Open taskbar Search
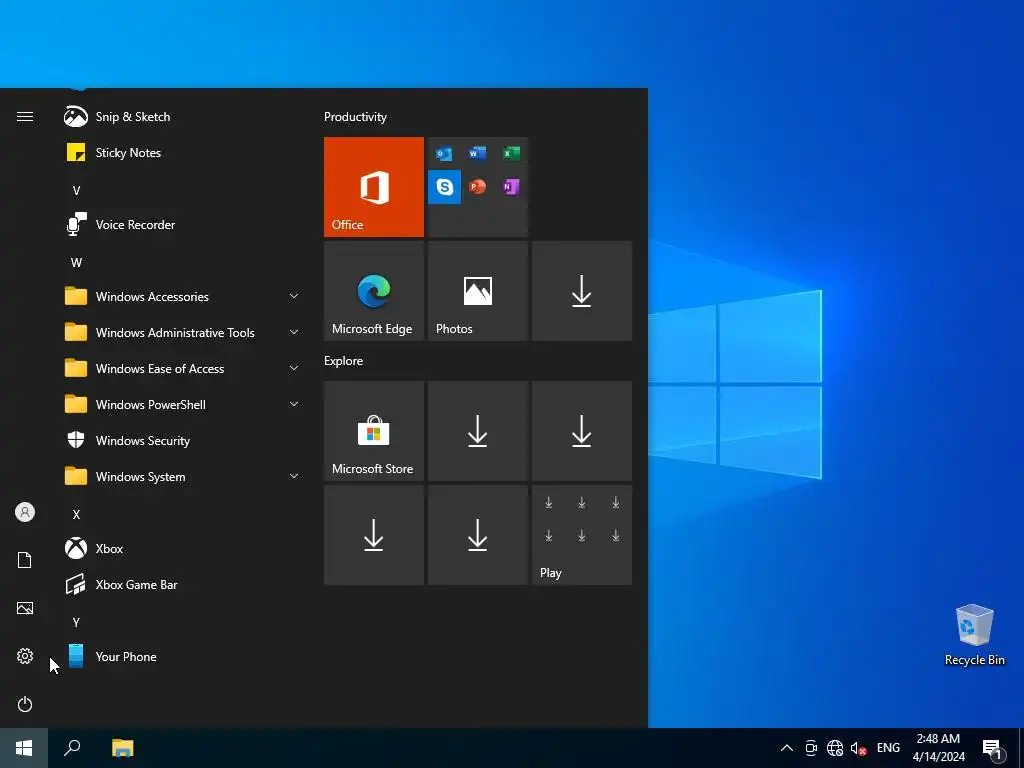The width and height of the screenshot is (1024, 768). pos(72,748)
